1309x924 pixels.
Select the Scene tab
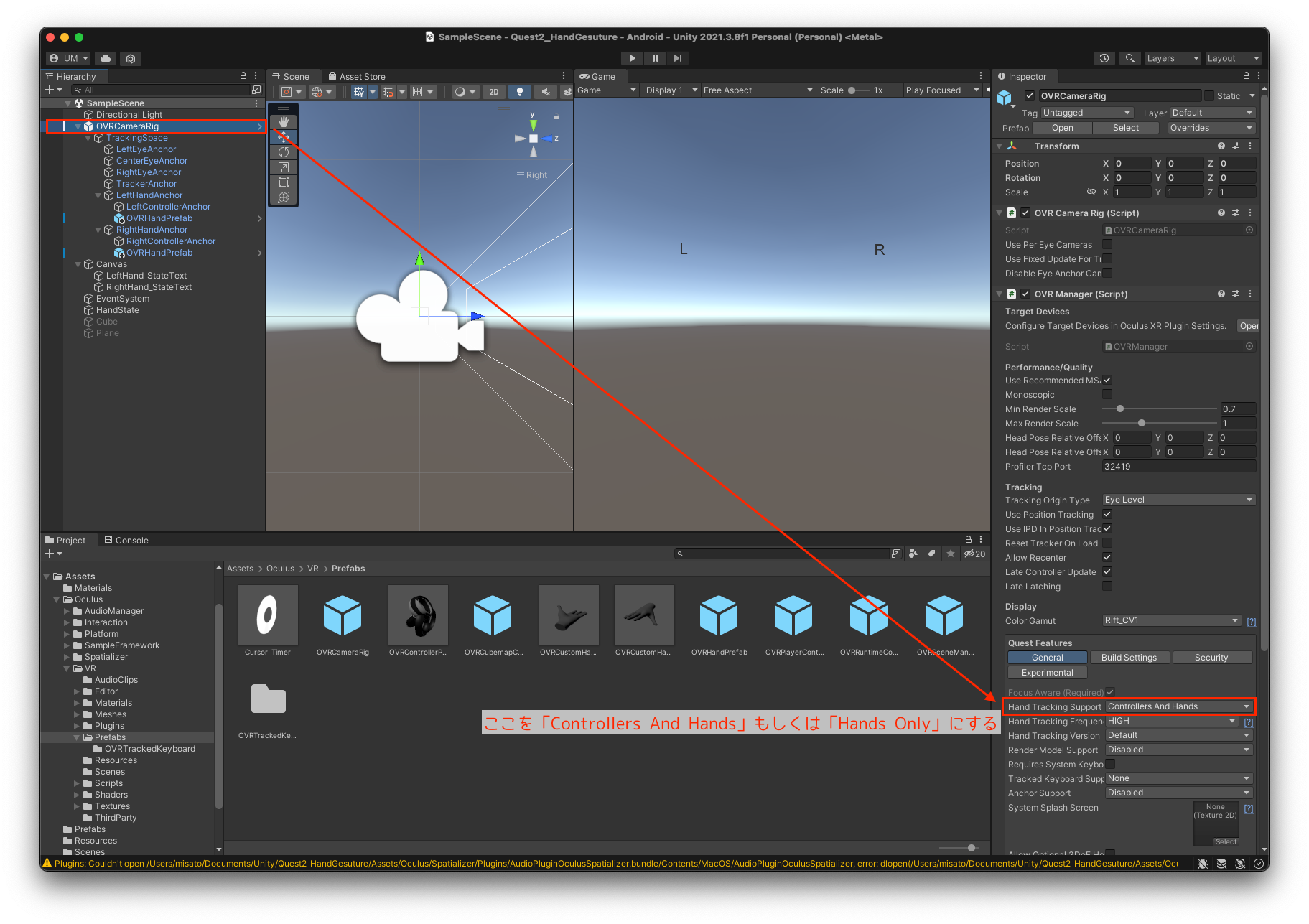tap(291, 76)
